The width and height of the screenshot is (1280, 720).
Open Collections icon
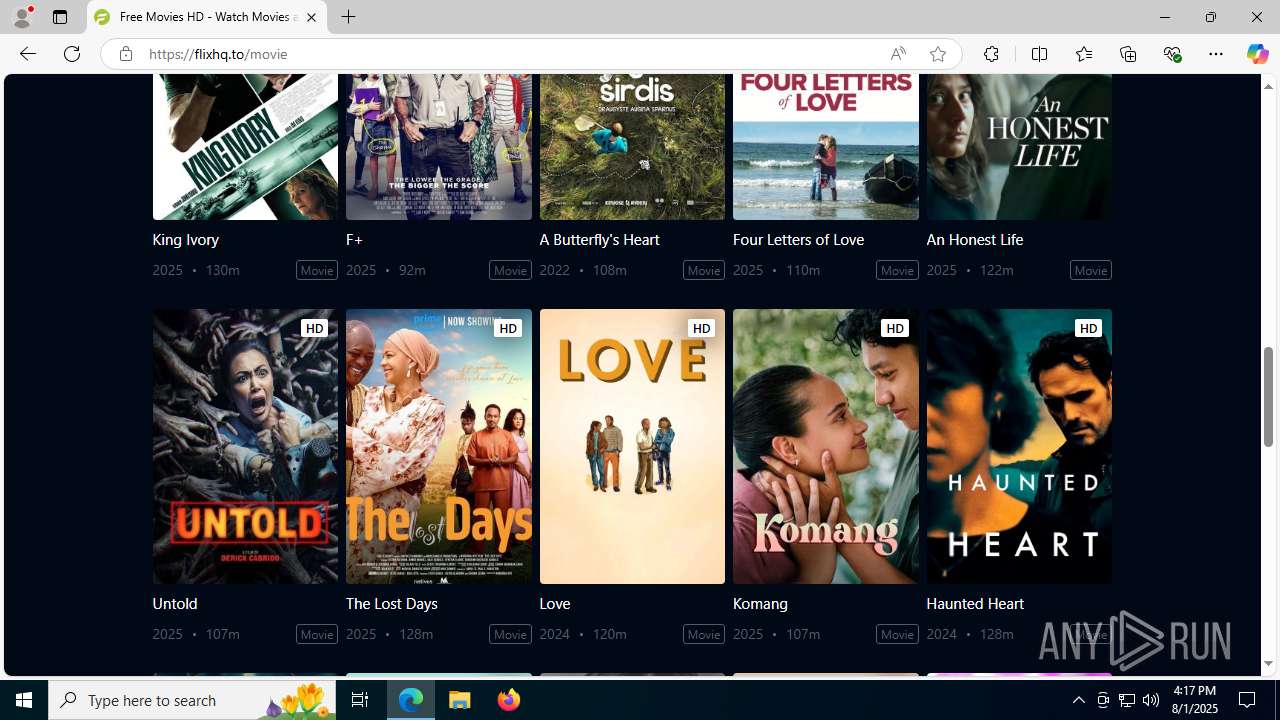click(x=1128, y=54)
